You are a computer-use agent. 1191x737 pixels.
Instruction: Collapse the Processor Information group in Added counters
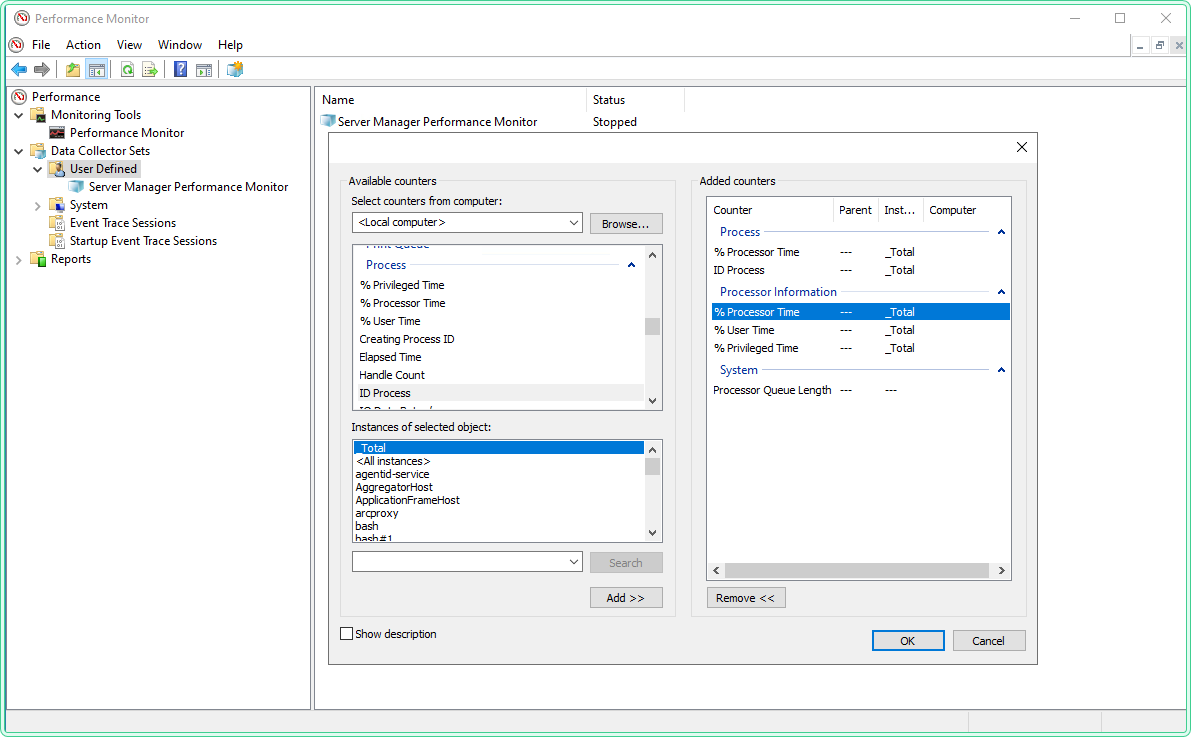1001,292
